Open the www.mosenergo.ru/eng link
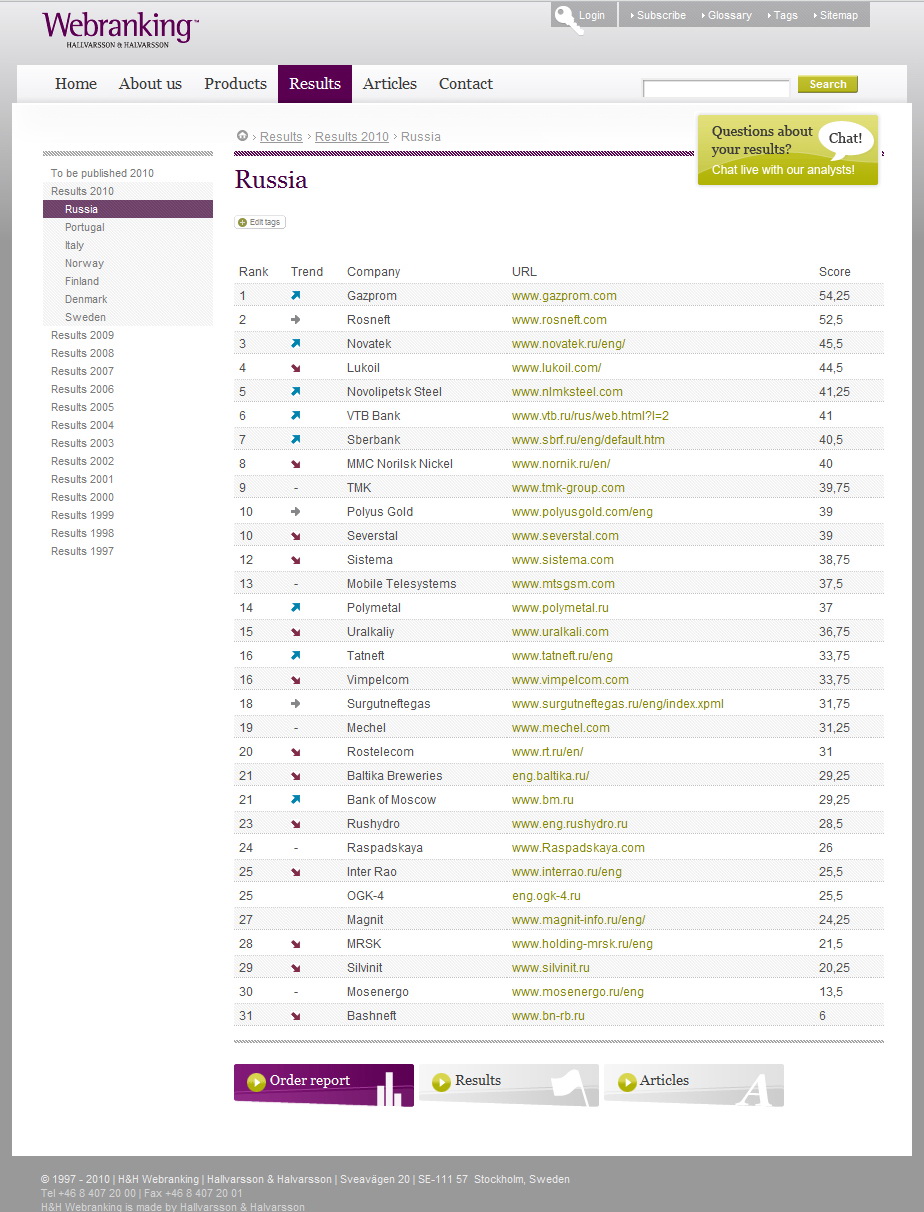Viewport: 924px width, 1212px height. [578, 992]
